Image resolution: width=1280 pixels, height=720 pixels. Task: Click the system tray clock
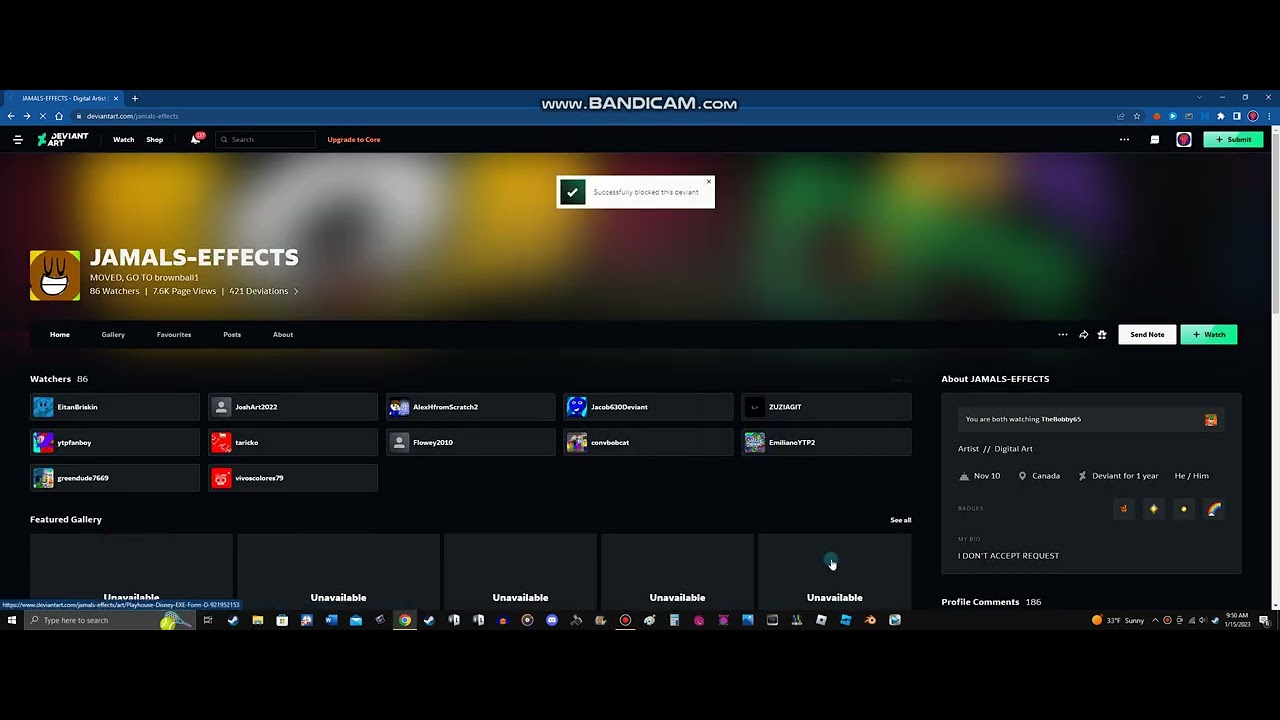(1238, 620)
